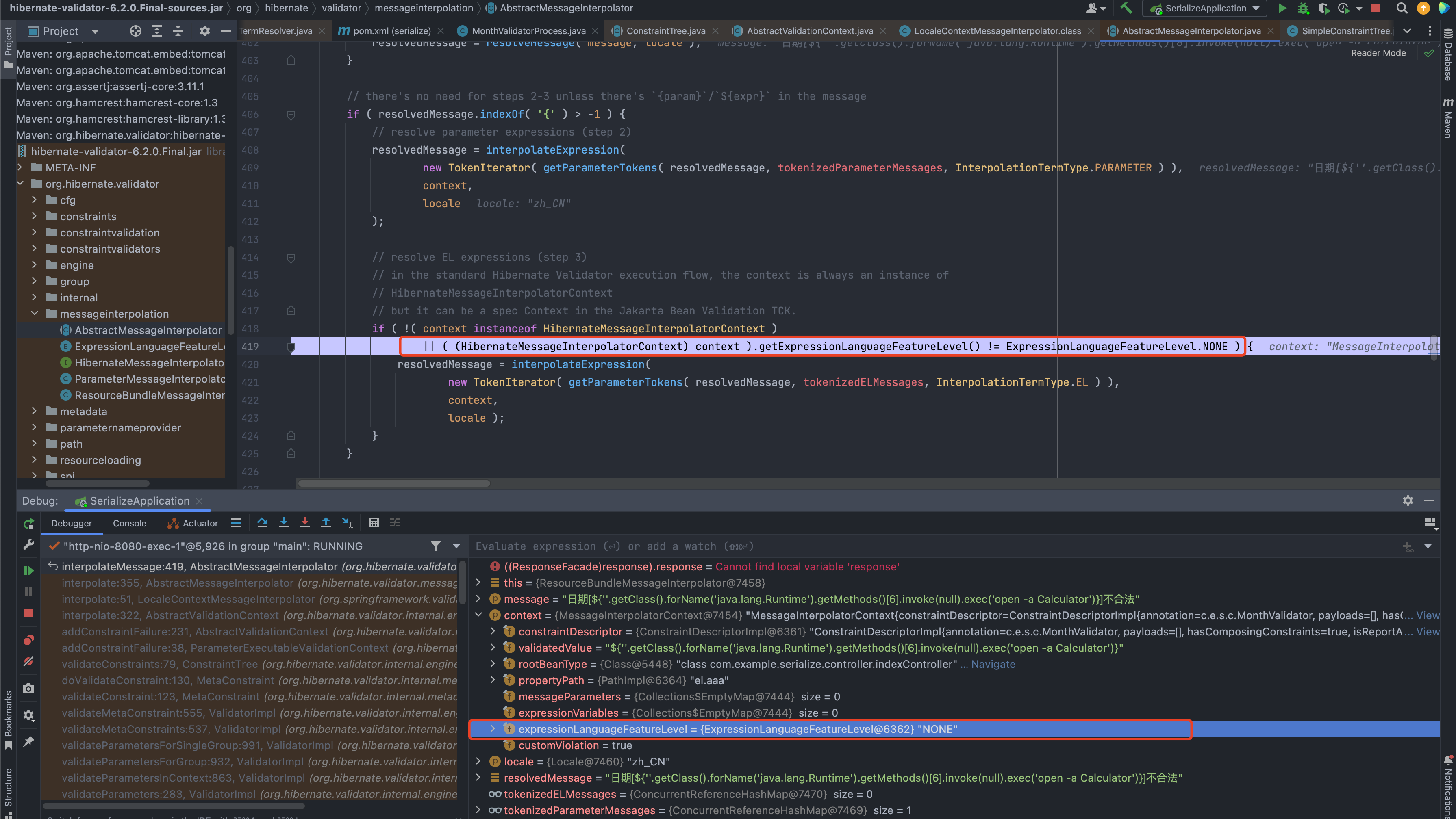Click the Step Over debugger icon
Screen dimensions: 1456x819
coord(262,522)
